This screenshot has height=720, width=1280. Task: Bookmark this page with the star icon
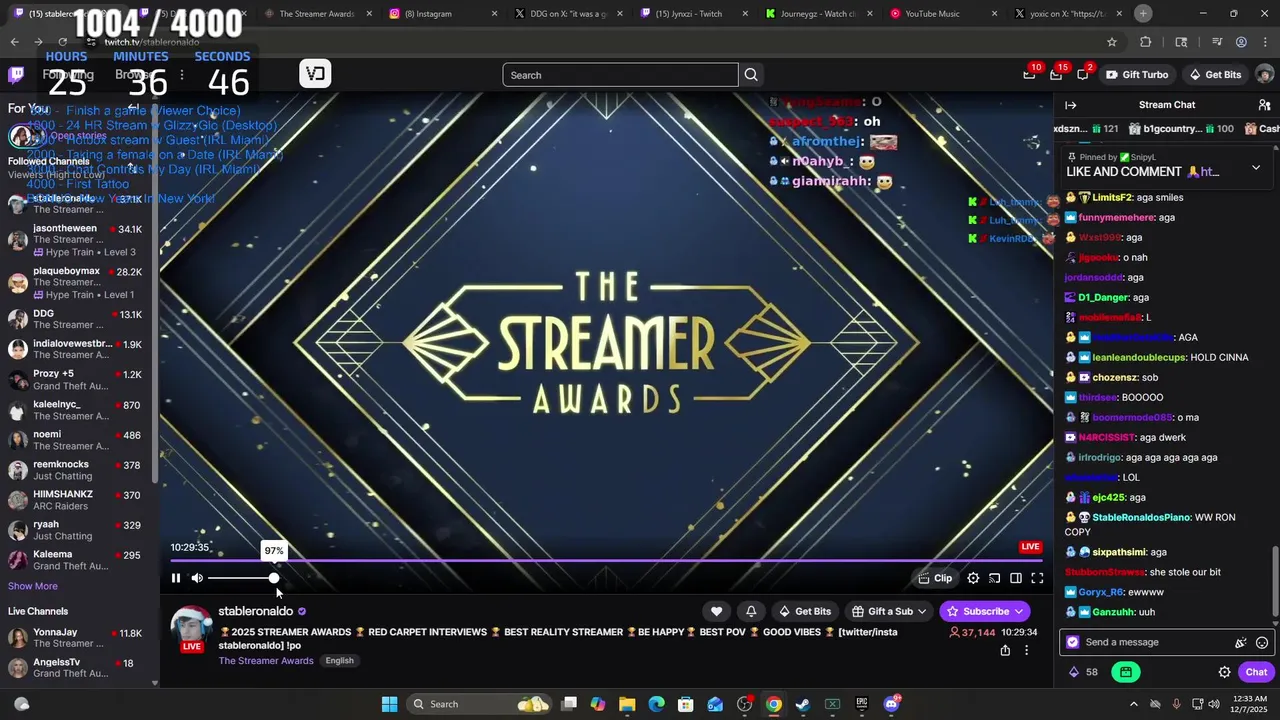click(x=1112, y=42)
